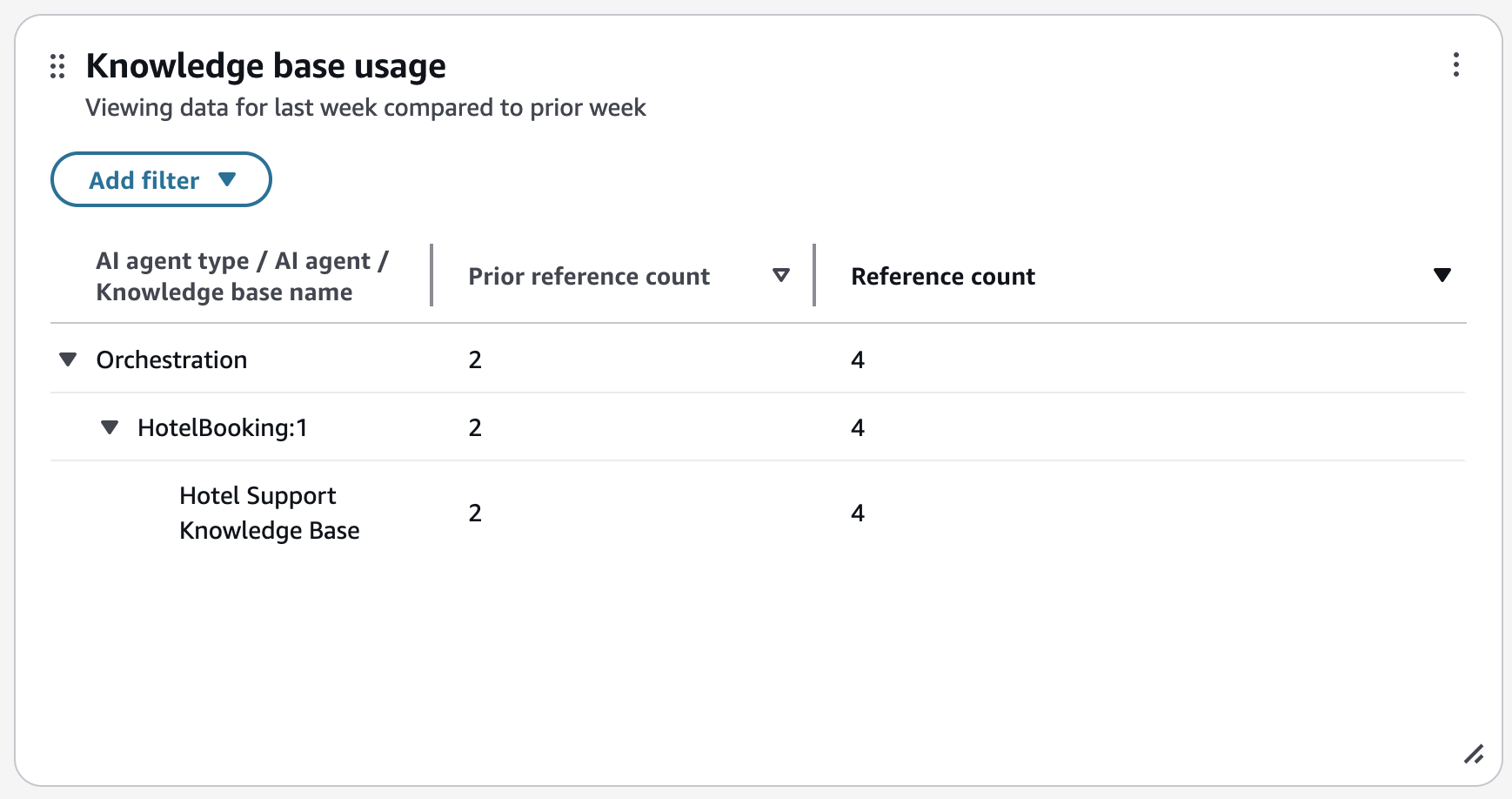Select the Orchestration row label
The width and height of the screenshot is (1512, 799).
pos(171,359)
